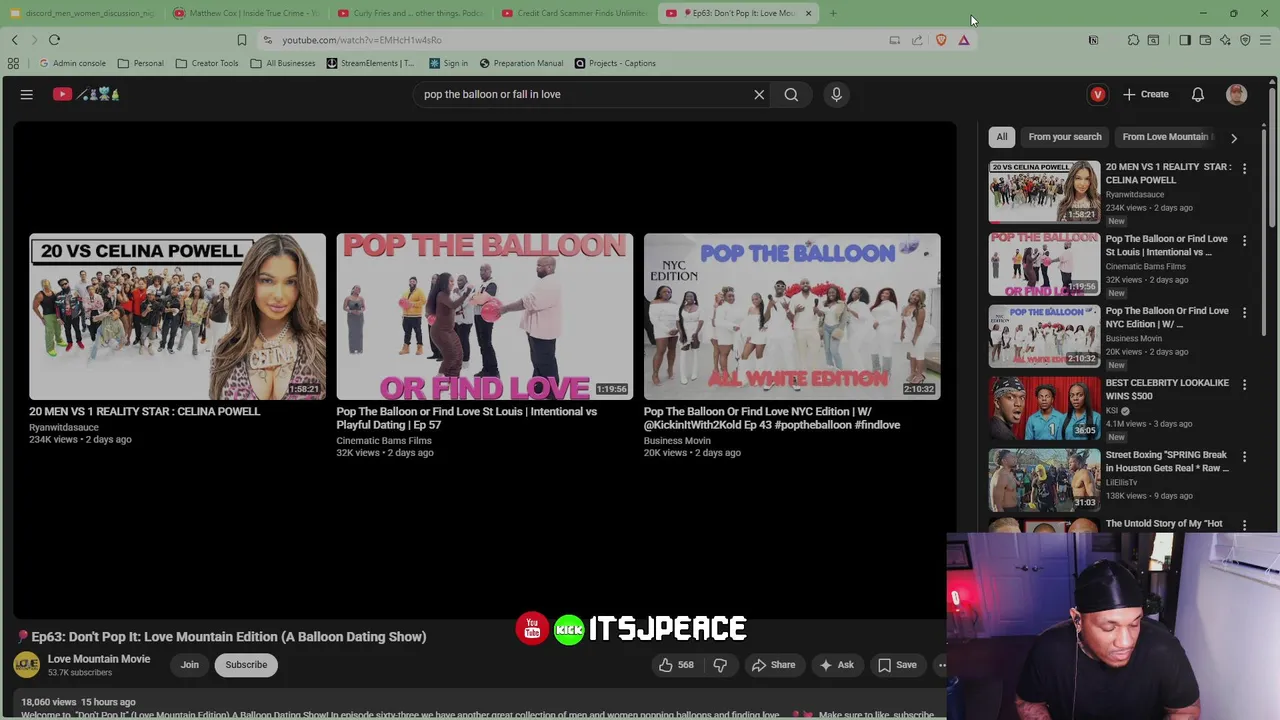The height and width of the screenshot is (720, 1280).
Task: Open the Notion extension icon
Action: point(1093,40)
